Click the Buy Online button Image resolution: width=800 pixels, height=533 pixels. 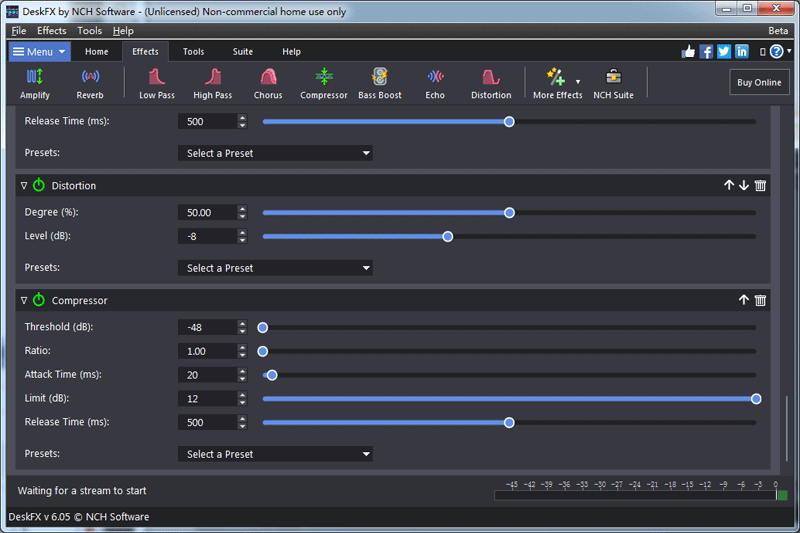pyautogui.click(x=759, y=82)
